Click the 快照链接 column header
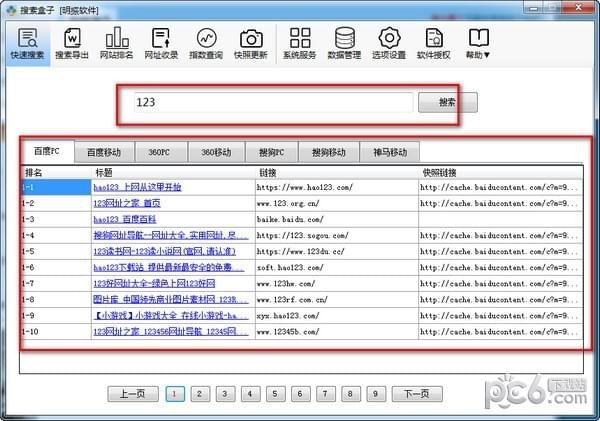Screen dimensions: 600x421 [501, 173]
